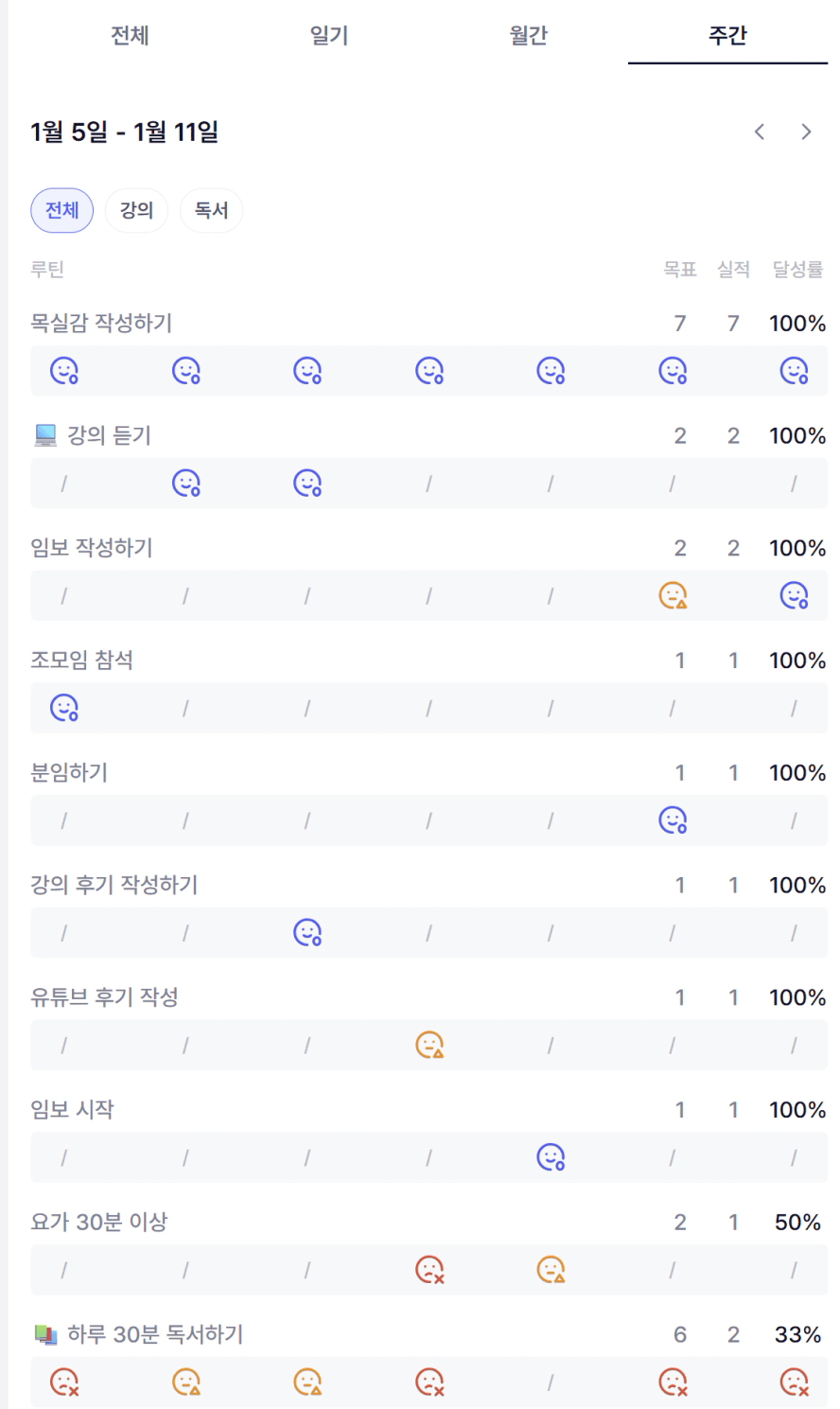Click orange face in 유튜브 후기 작성 row
840x1409 pixels.
[429, 1045]
